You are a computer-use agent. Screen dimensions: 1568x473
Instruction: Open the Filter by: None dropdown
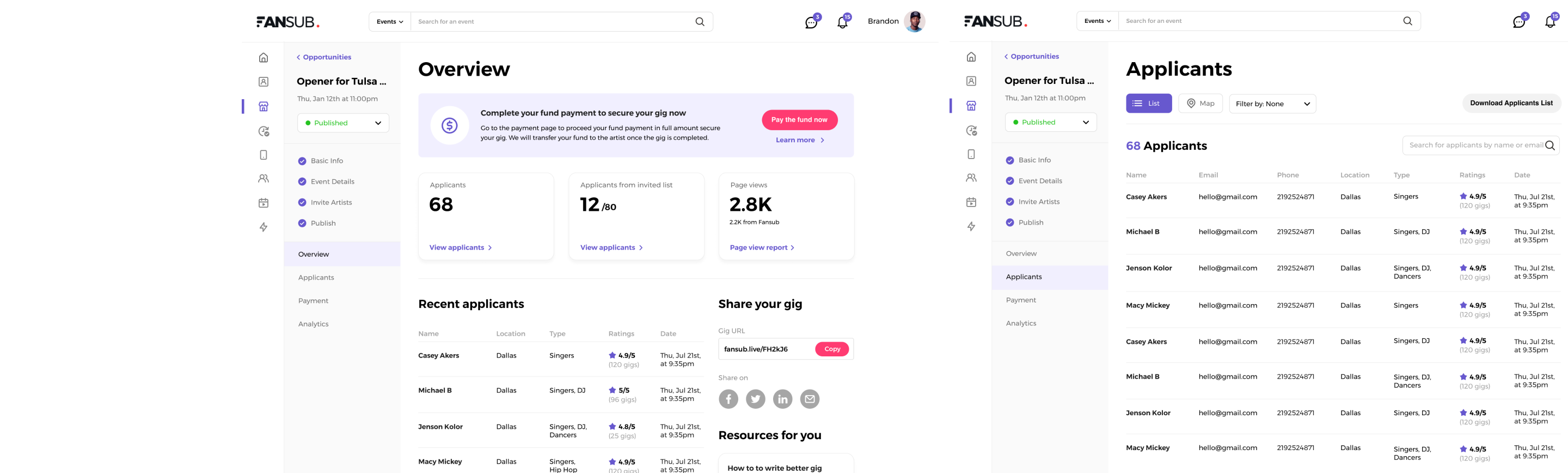(x=1273, y=104)
